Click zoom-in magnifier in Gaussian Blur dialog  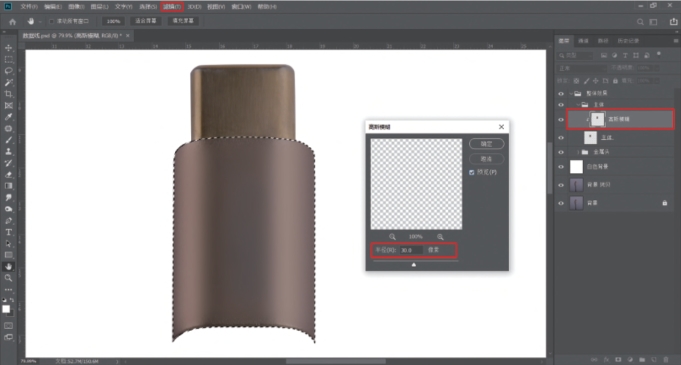(440, 237)
